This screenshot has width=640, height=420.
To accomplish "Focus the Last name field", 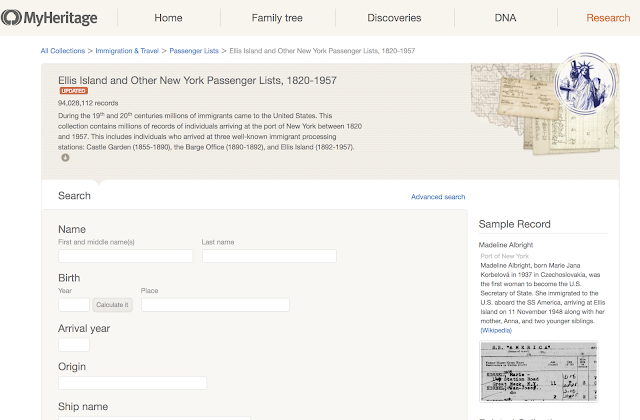I will pyautogui.click(x=269, y=256).
